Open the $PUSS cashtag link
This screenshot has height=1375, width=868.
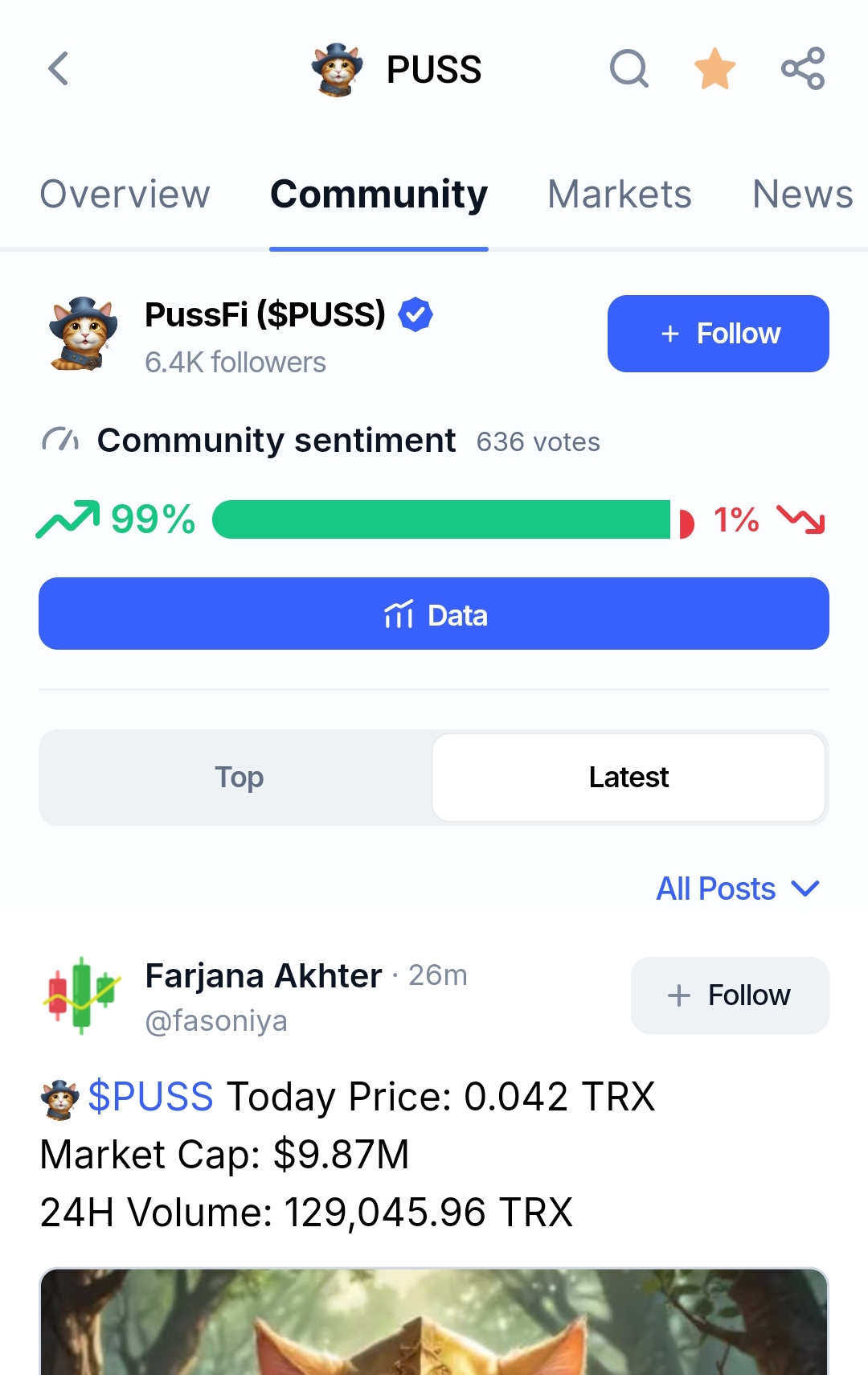tap(150, 1097)
